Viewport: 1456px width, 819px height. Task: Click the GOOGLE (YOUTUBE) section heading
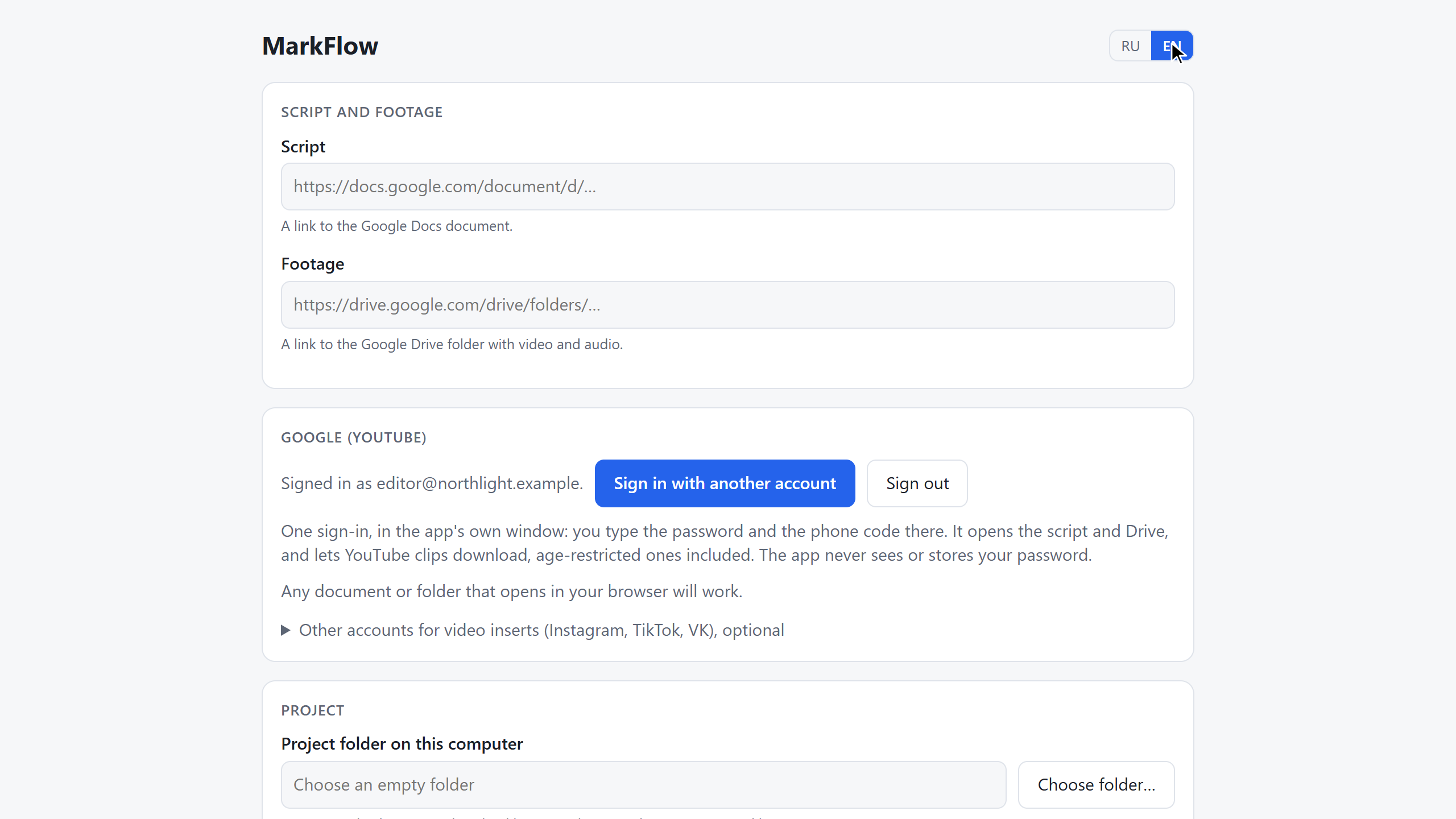(354, 437)
